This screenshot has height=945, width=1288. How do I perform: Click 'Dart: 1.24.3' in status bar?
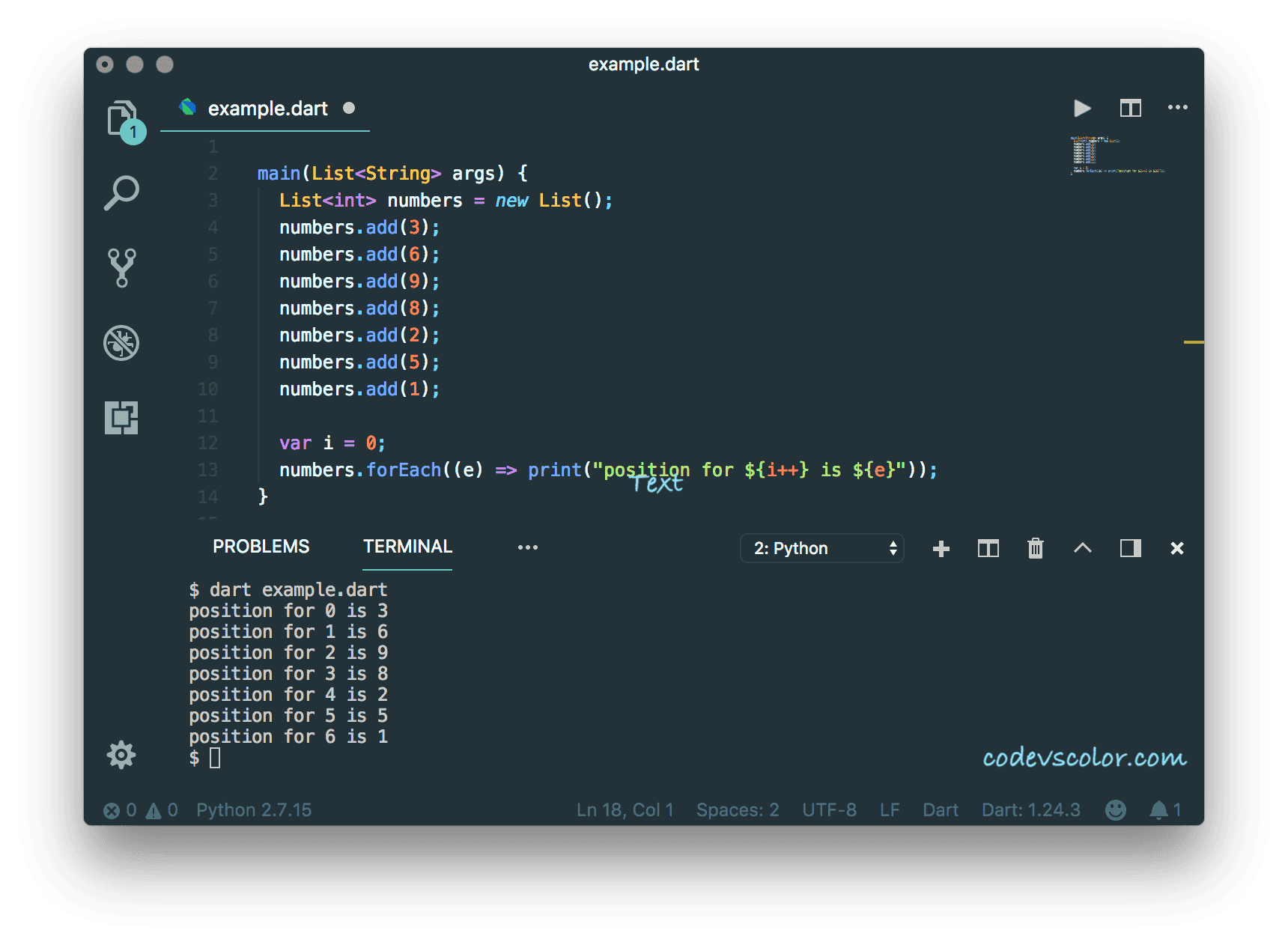click(x=1030, y=809)
